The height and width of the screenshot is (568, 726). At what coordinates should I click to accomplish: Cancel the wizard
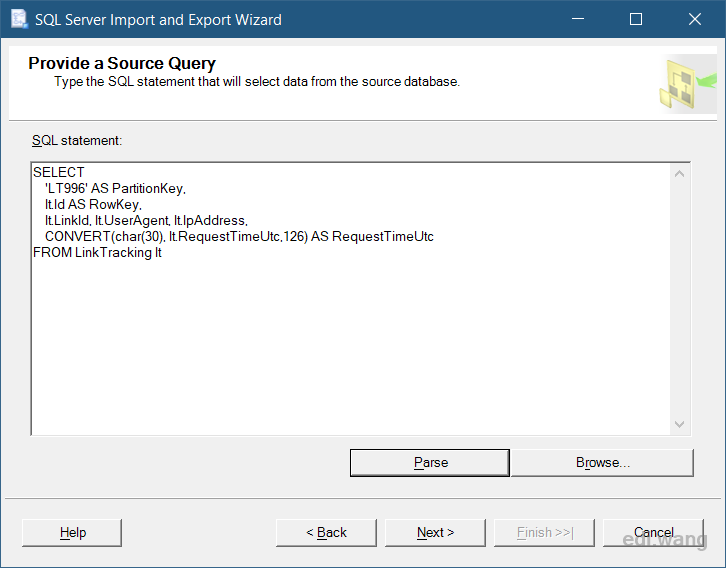[653, 533]
